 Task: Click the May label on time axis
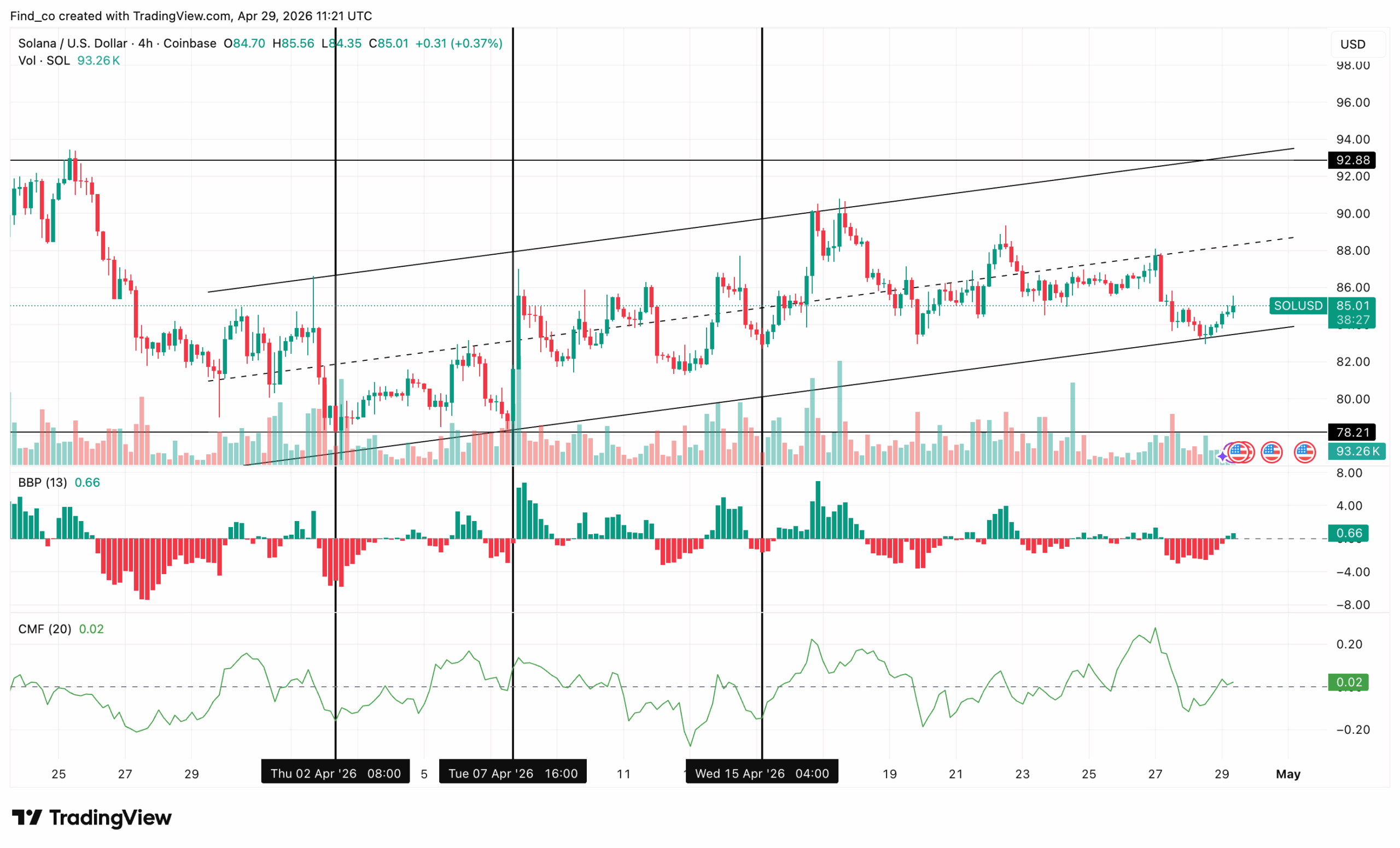1288,774
